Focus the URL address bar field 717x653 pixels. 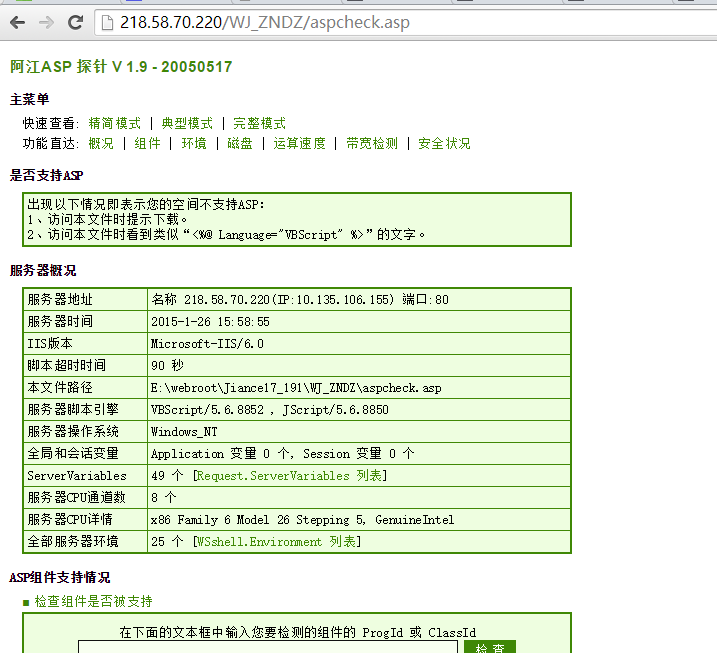pos(406,22)
